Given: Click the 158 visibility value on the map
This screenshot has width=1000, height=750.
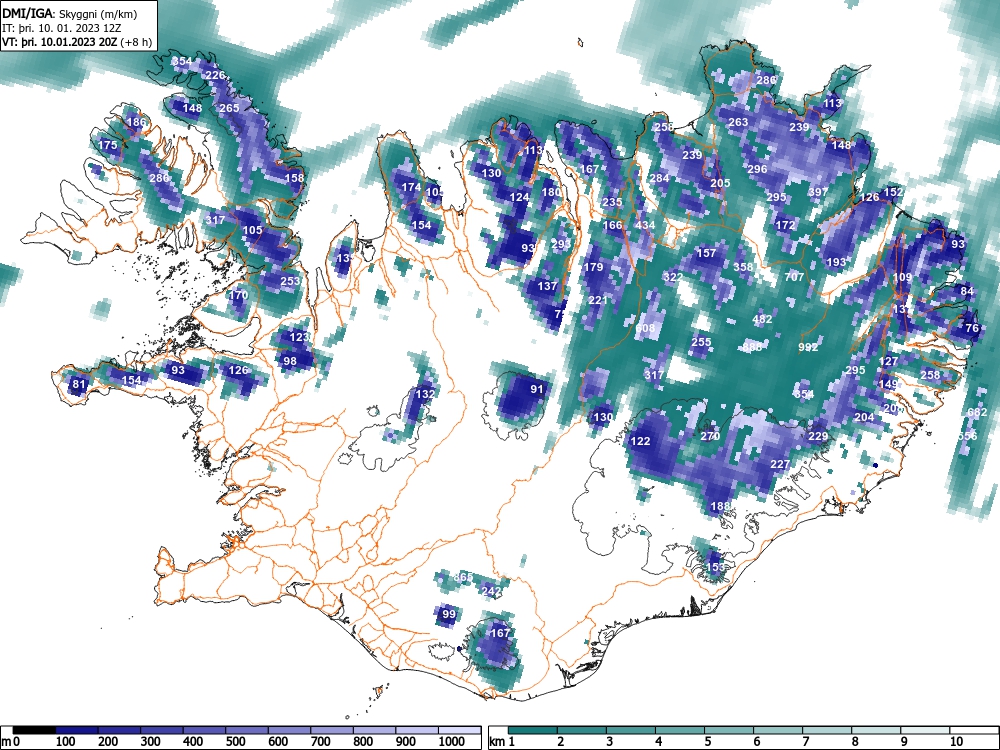Looking at the screenshot, I should (294, 178).
